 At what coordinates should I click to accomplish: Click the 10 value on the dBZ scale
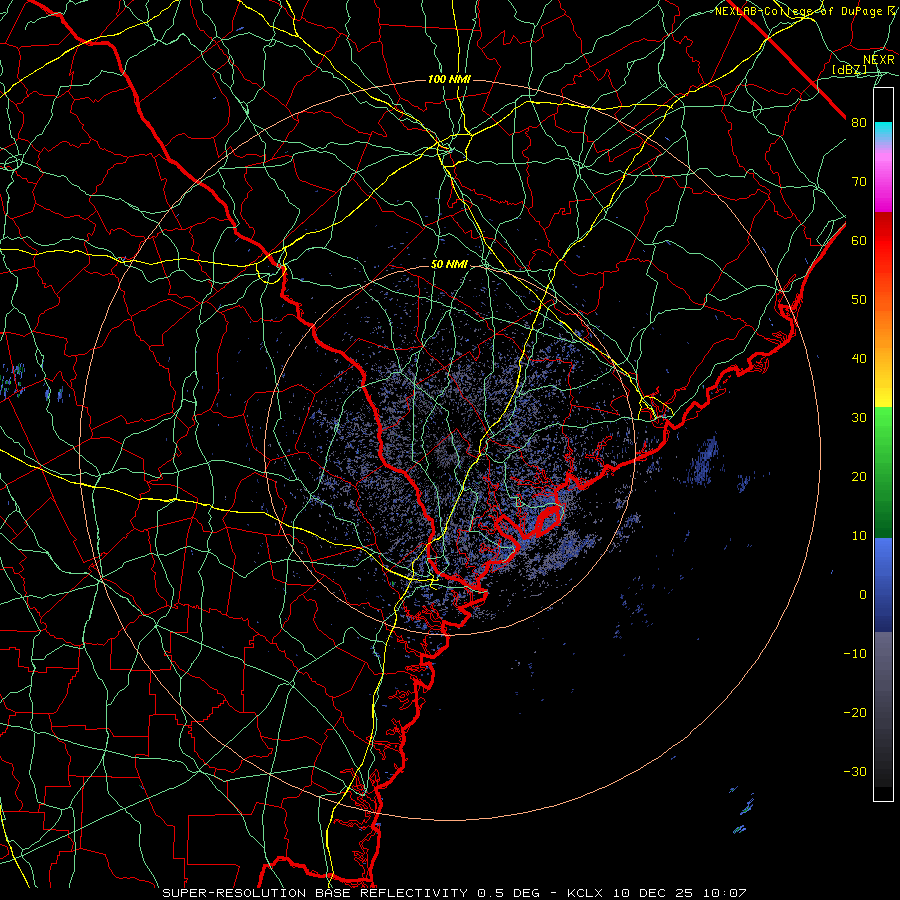pos(859,536)
